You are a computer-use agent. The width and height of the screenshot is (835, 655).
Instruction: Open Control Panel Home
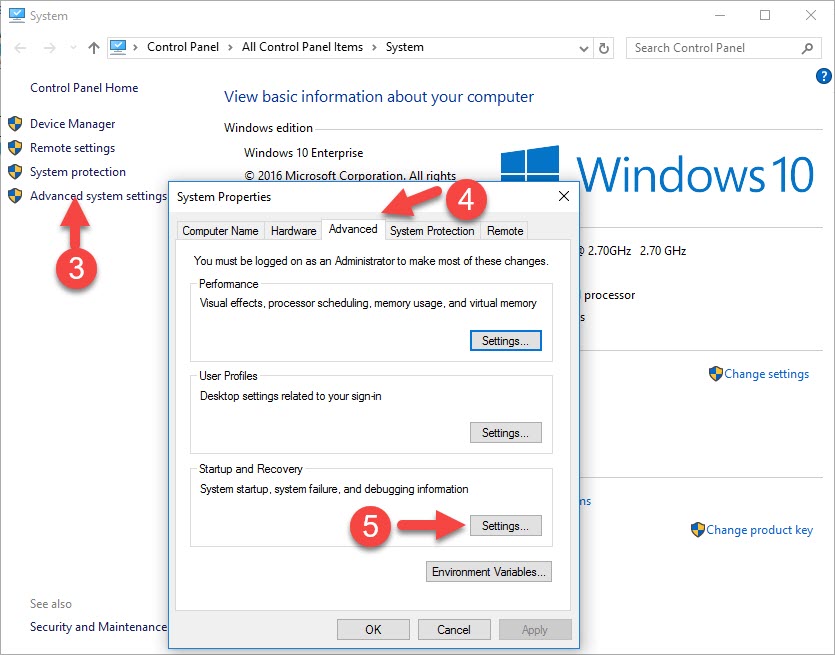pyautogui.click(x=84, y=88)
